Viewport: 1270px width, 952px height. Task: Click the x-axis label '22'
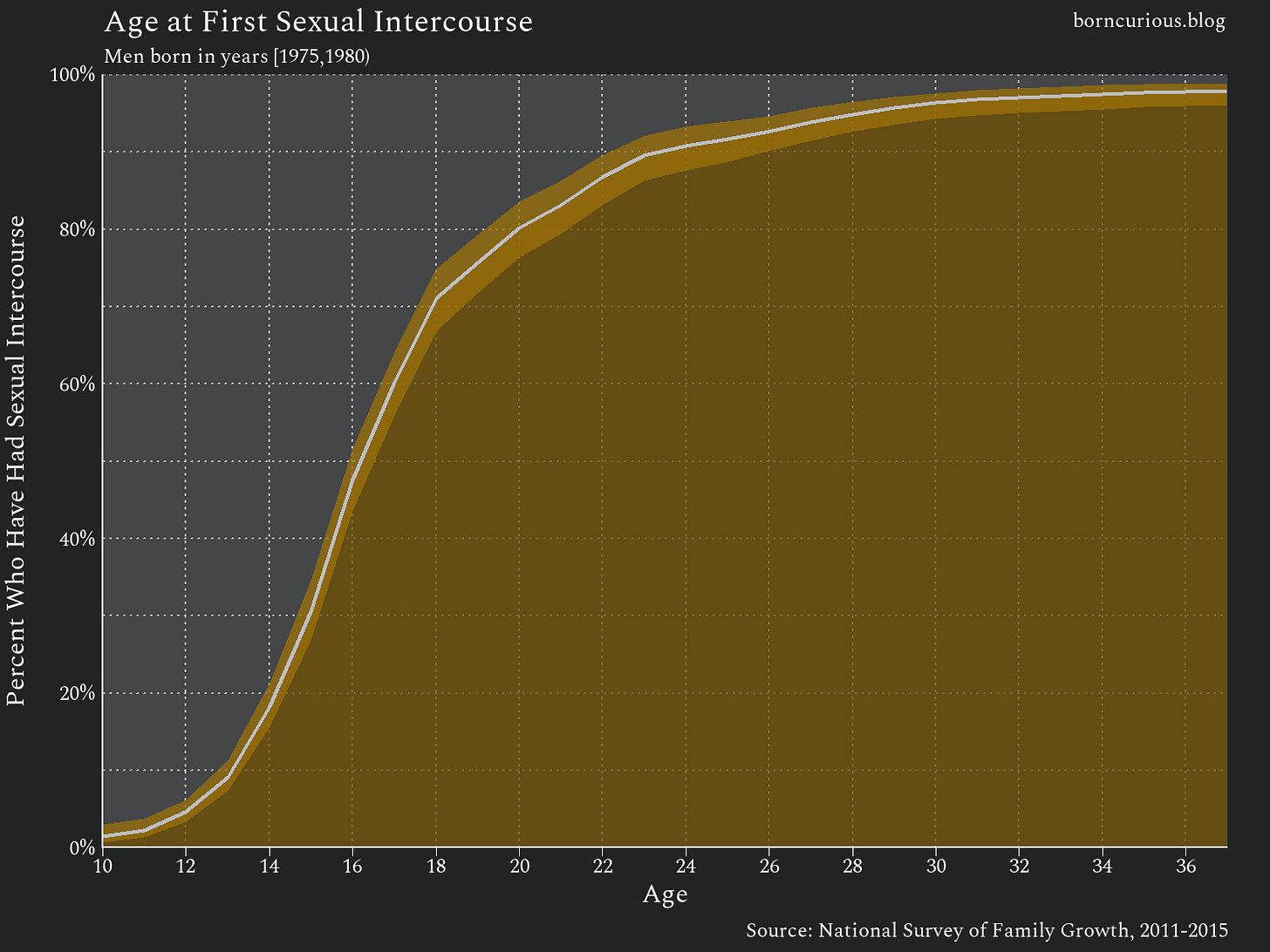pyautogui.click(x=603, y=866)
